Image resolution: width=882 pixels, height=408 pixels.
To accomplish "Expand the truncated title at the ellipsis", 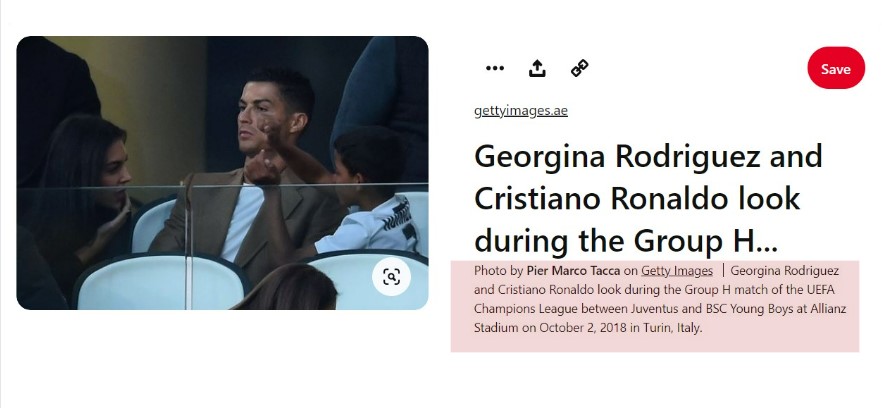I will (x=760, y=241).
